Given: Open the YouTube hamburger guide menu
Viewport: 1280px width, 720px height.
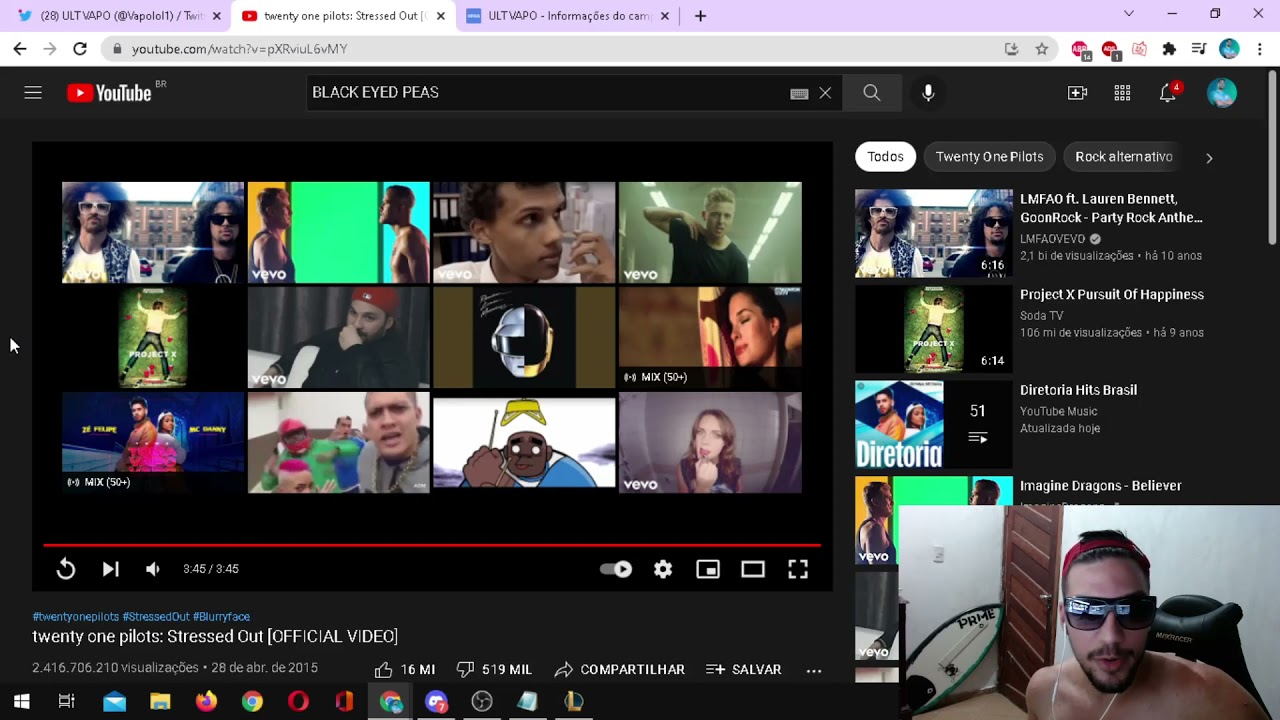Looking at the screenshot, I should (x=33, y=93).
